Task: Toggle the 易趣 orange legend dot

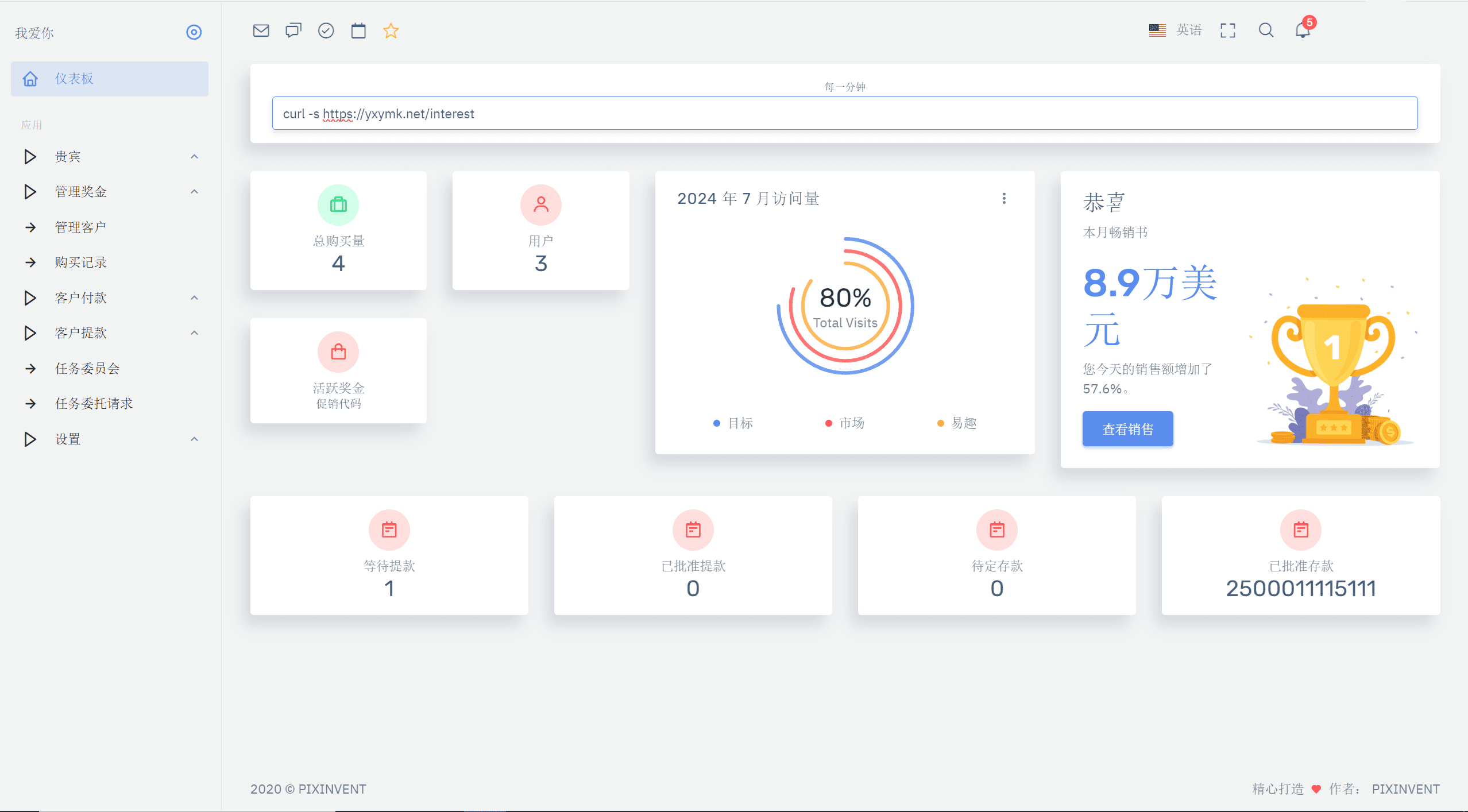Action: click(941, 423)
